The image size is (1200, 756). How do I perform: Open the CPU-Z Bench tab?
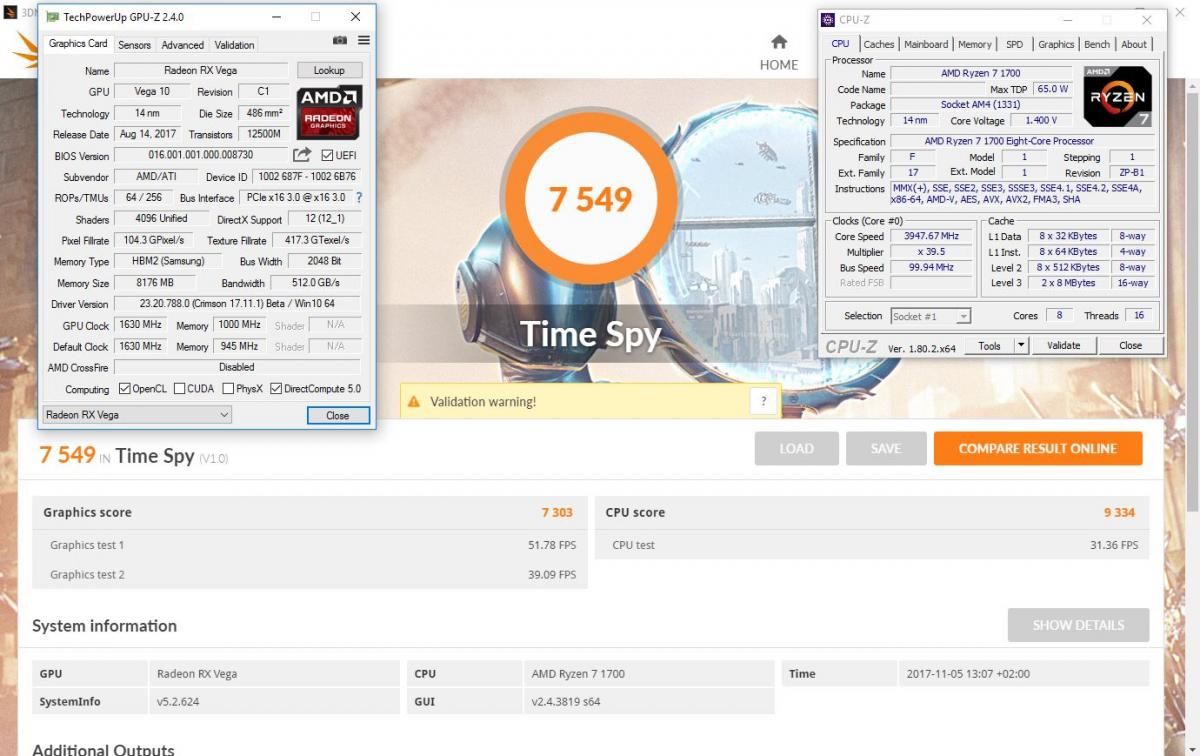pyautogui.click(x=1097, y=44)
